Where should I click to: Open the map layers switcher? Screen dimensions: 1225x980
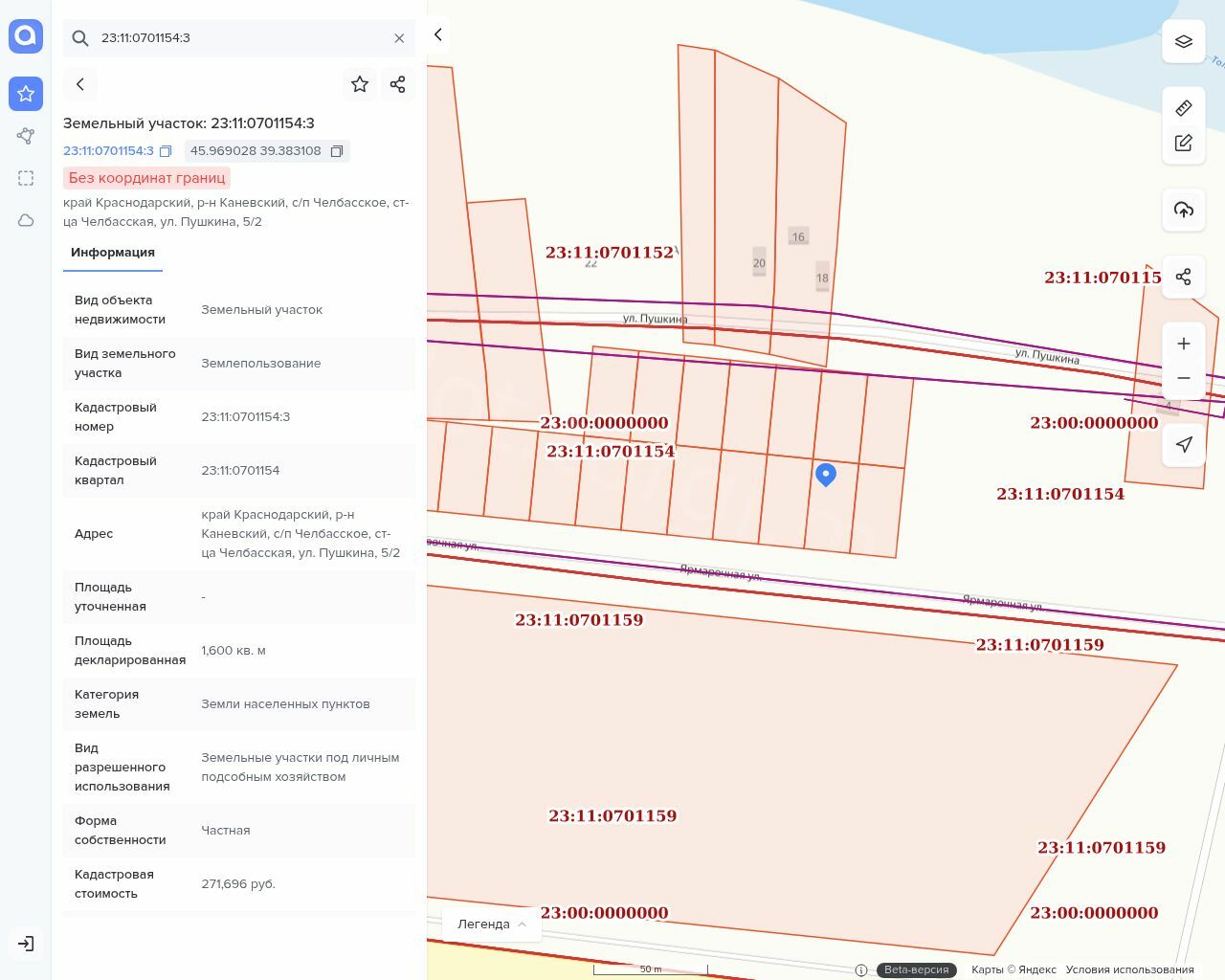coord(1183,42)
